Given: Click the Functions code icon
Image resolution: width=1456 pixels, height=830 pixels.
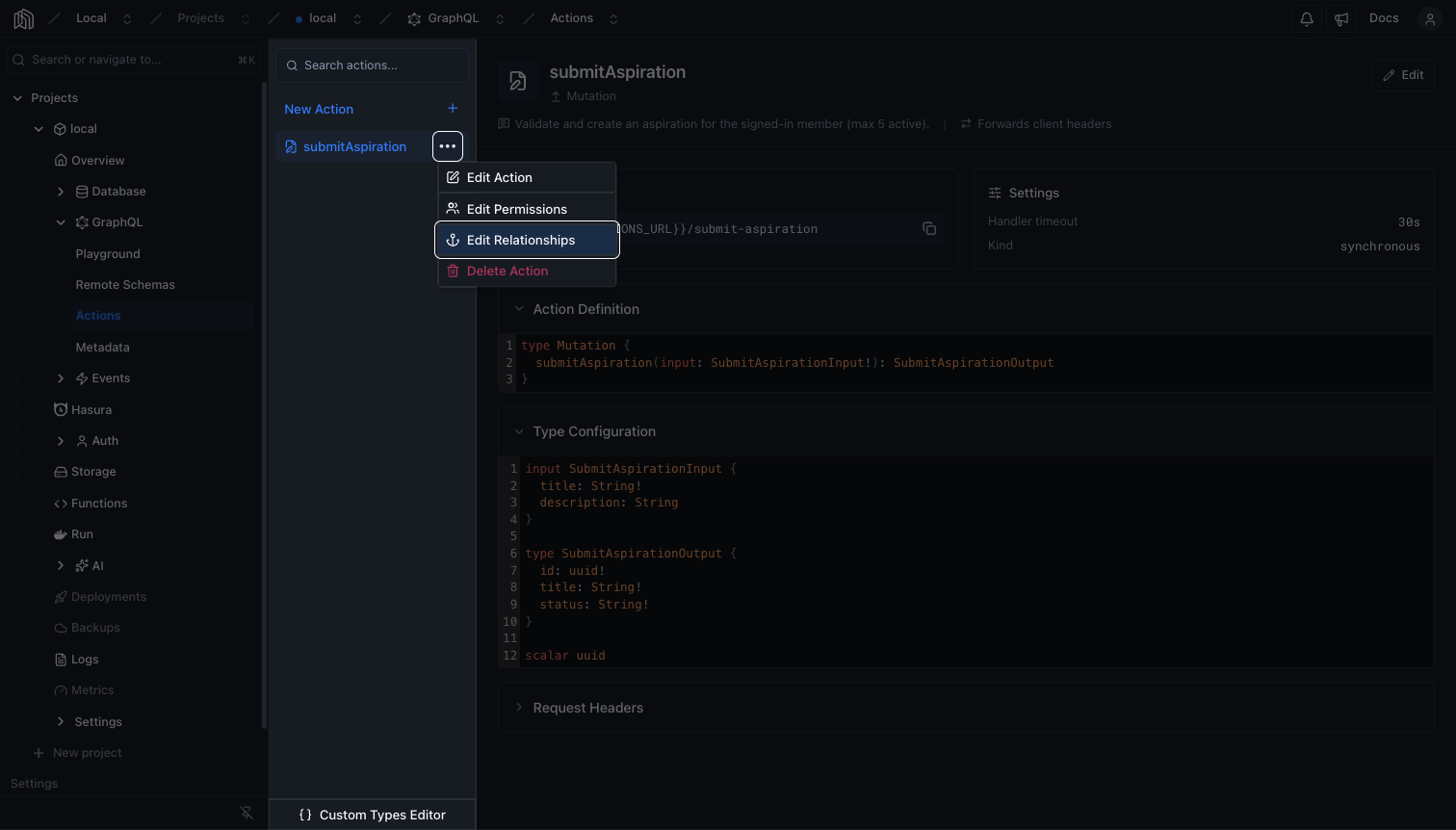Looking at the screenshot, I should (x=61, y=504).
